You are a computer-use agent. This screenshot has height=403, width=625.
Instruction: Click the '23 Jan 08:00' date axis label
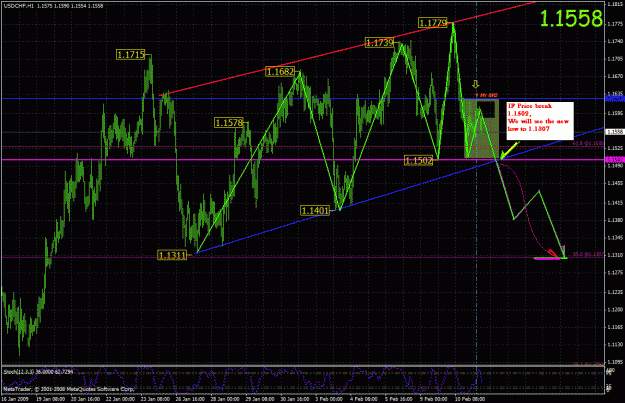coord(155,399)
